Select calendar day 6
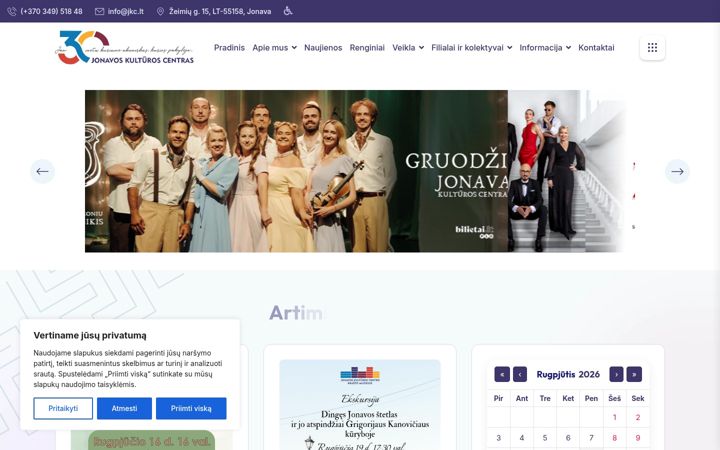This screenshot has height=450, width=720. click(x=568, y=438)
